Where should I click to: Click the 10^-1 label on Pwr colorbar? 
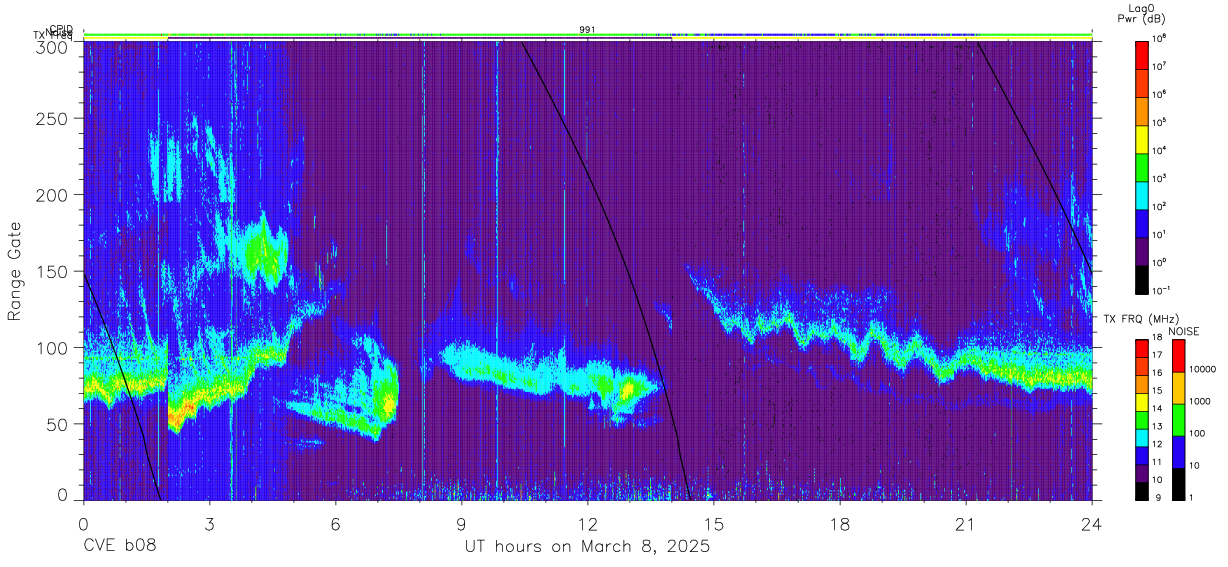point(1159,290)
